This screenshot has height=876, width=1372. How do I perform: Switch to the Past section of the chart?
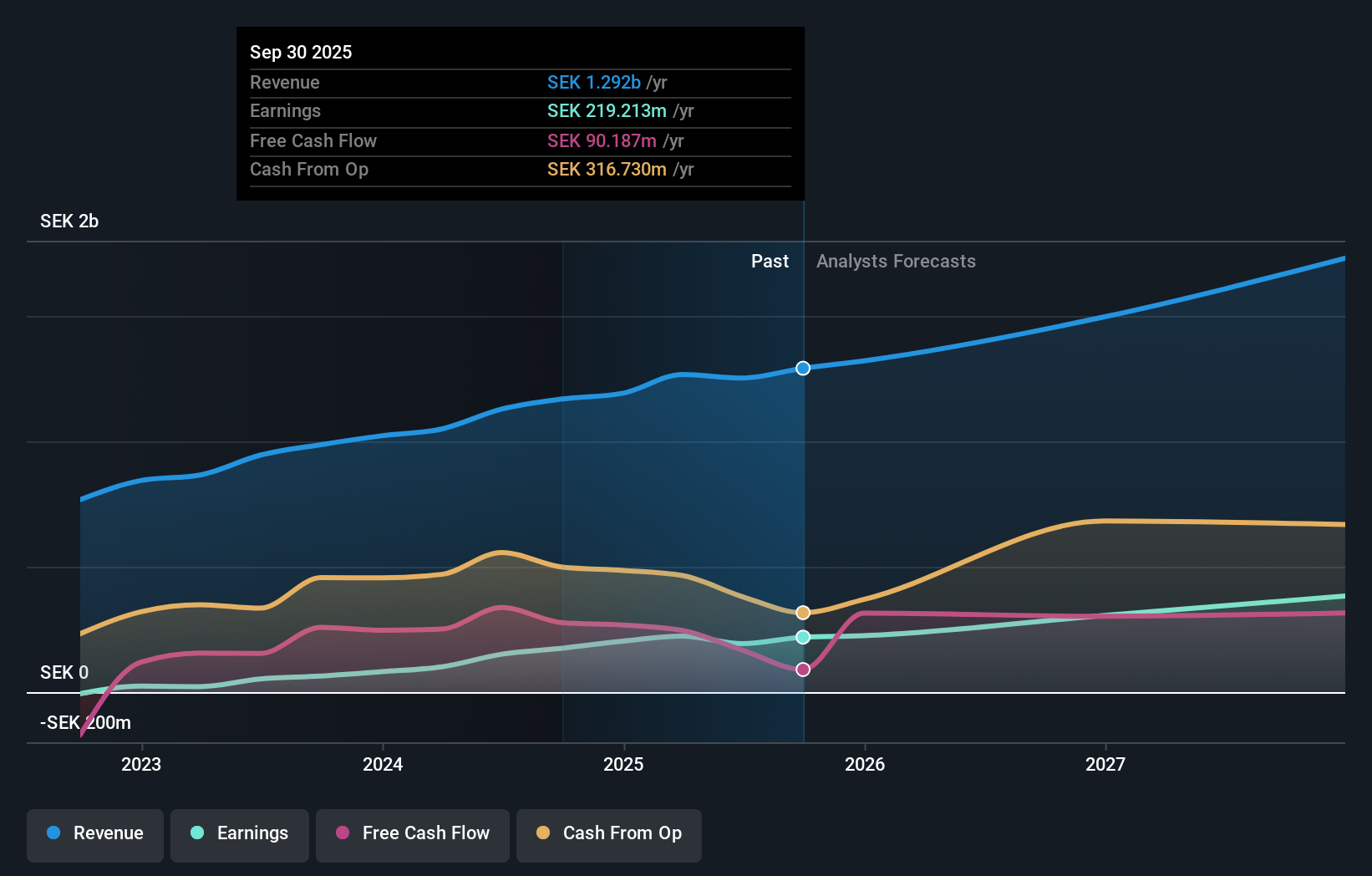click(770, 261)
